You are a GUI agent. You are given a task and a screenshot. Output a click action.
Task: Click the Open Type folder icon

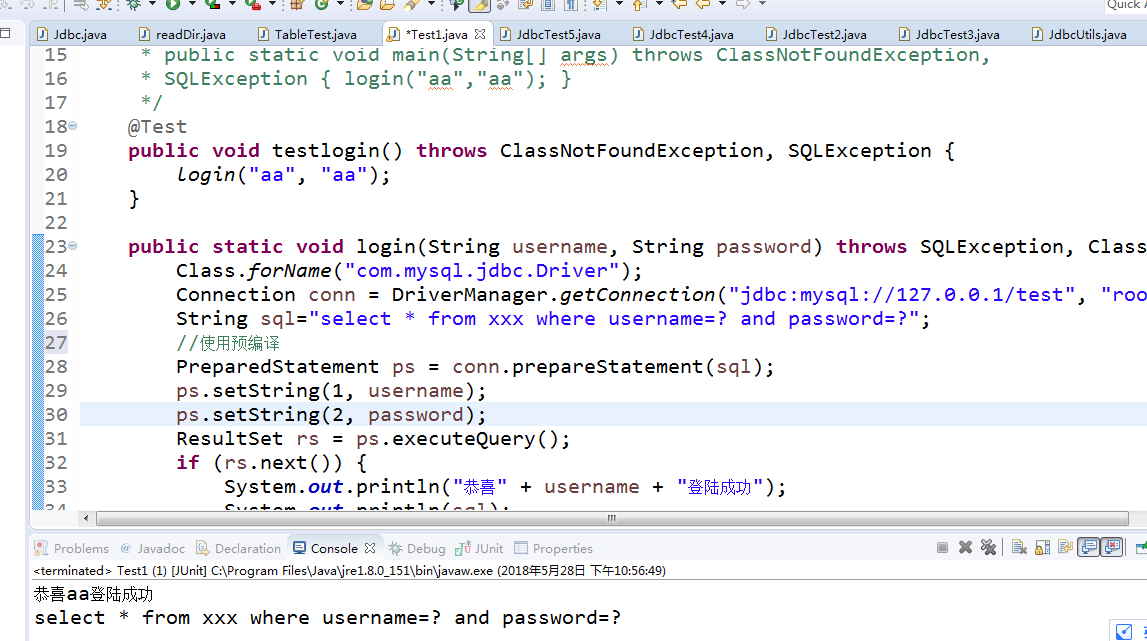coord(364,4)
